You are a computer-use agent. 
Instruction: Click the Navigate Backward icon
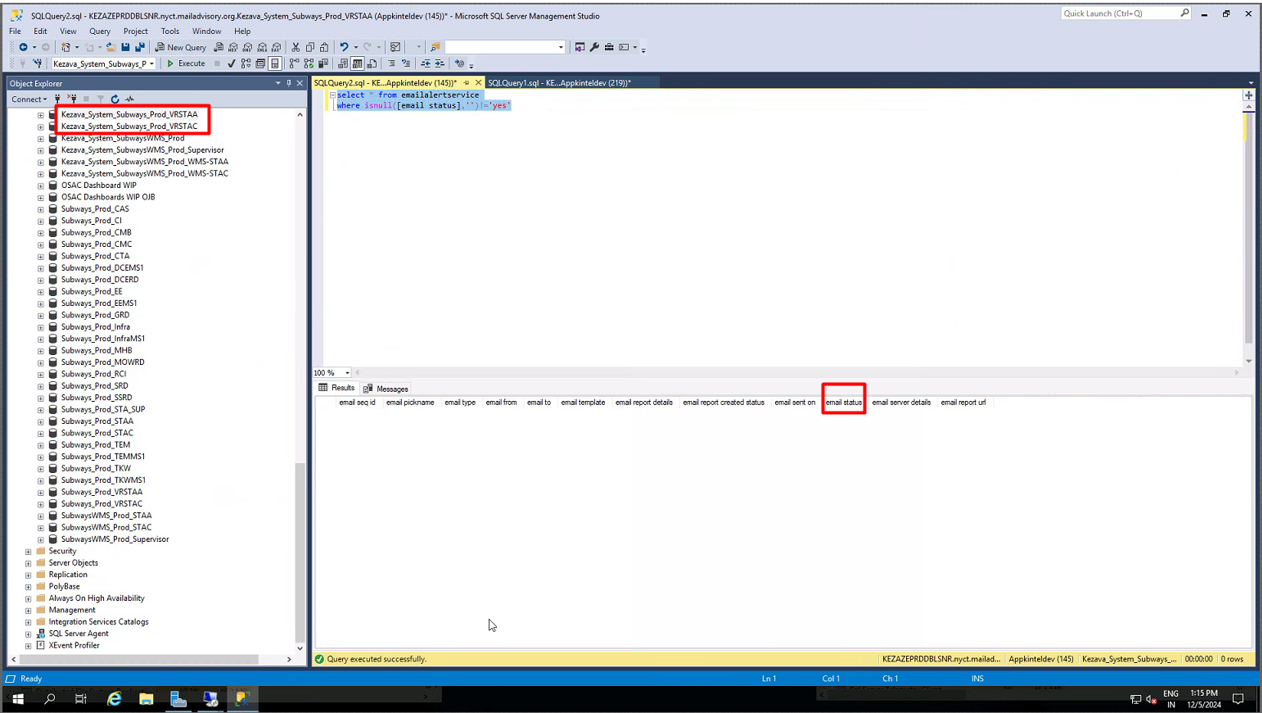click(x=23, y=47)
